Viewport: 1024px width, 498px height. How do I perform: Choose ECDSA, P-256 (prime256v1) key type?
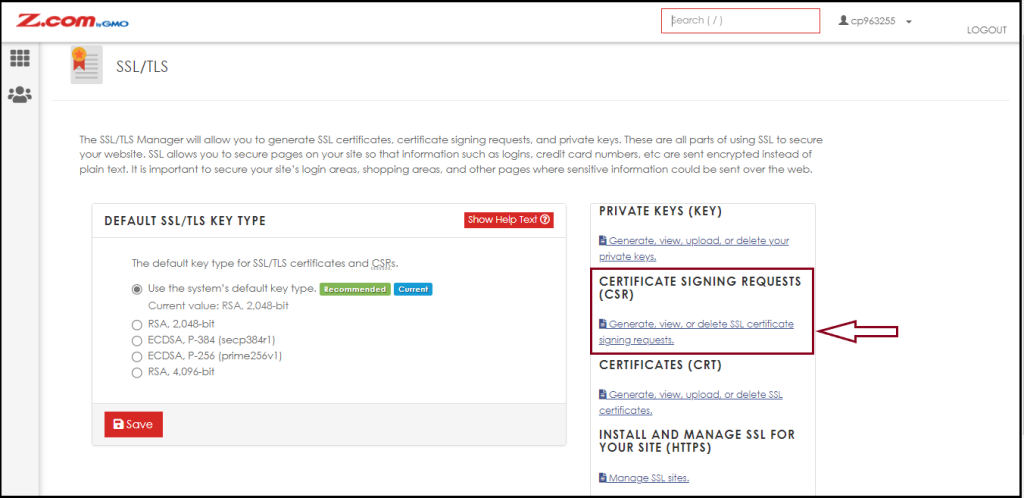[x=136, y=356]
